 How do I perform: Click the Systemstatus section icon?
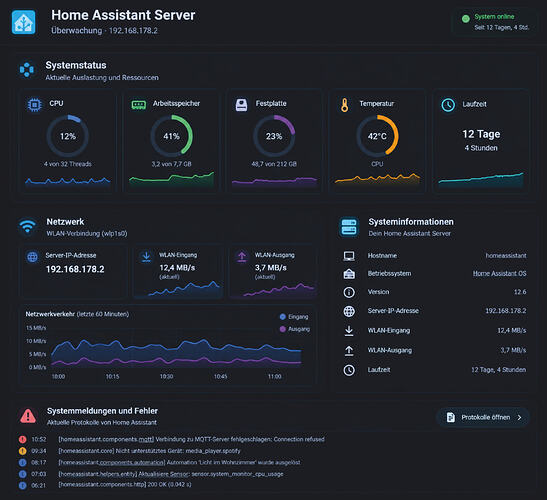pyautogui.click(x=27, y=70)
